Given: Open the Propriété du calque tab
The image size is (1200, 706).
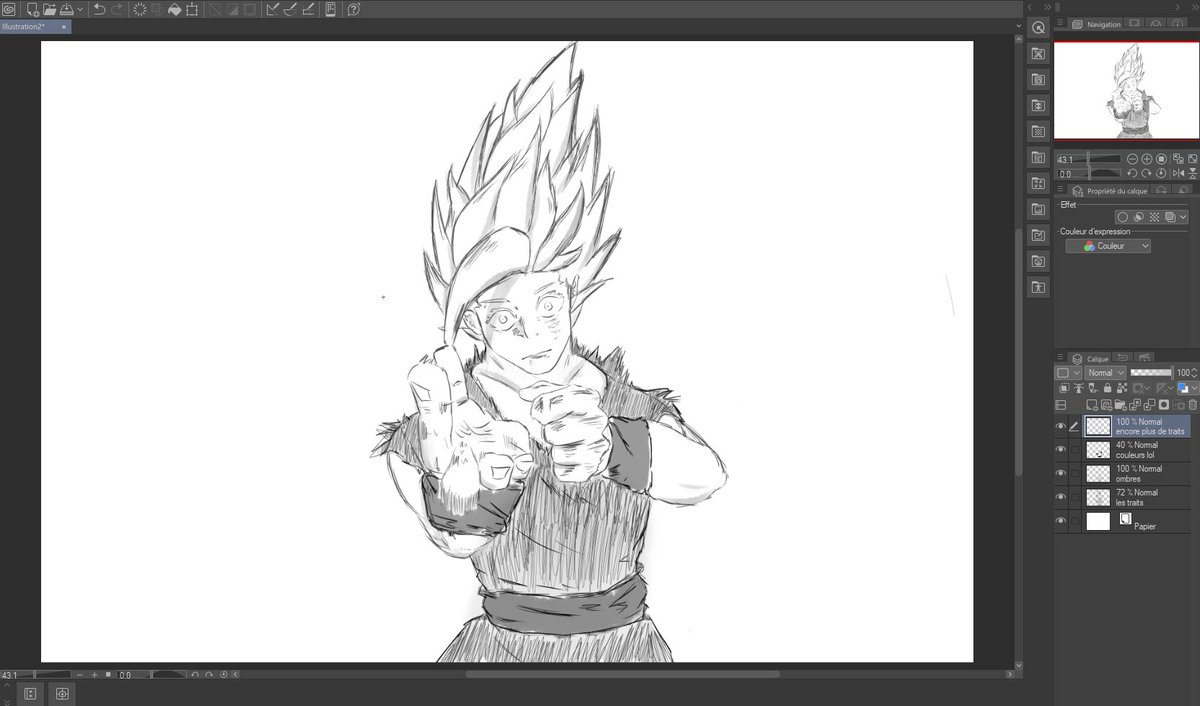Looking at the screenshot, I should [1109, 191].
